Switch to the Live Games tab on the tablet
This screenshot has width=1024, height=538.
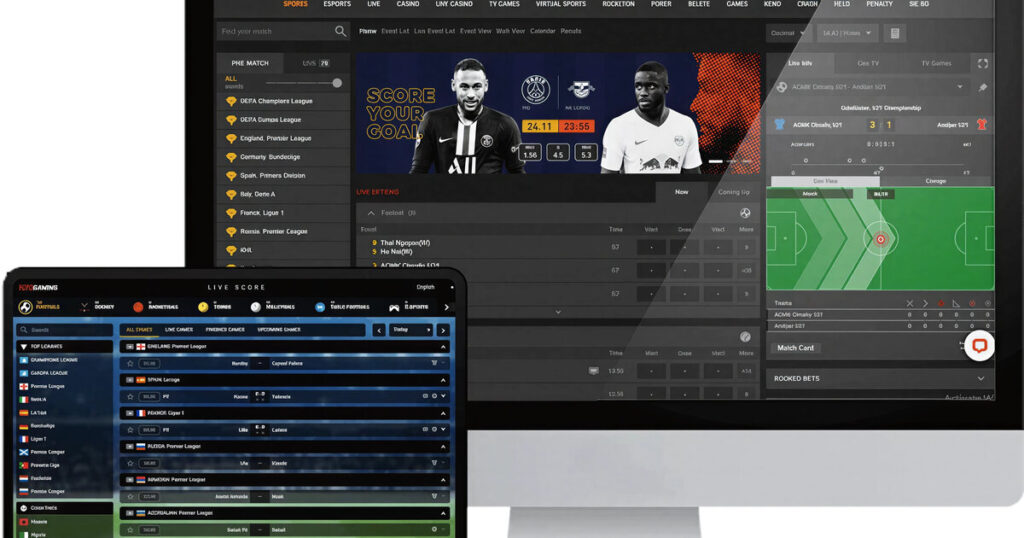coord(179,329)
